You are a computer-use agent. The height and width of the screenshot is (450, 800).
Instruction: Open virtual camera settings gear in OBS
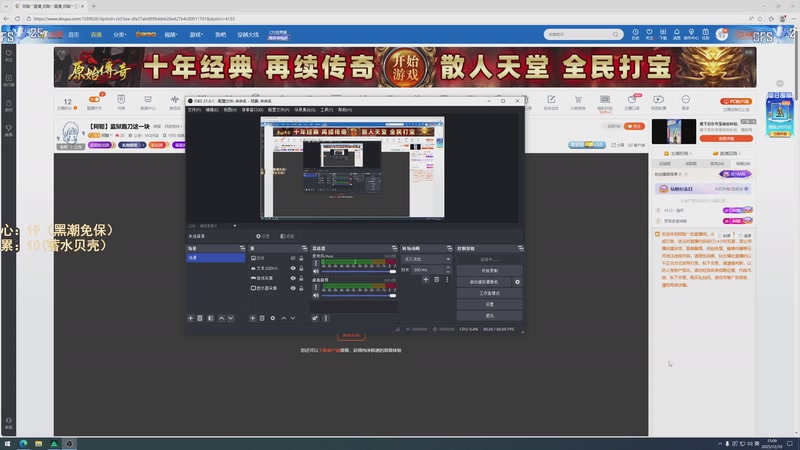point(517,282)
